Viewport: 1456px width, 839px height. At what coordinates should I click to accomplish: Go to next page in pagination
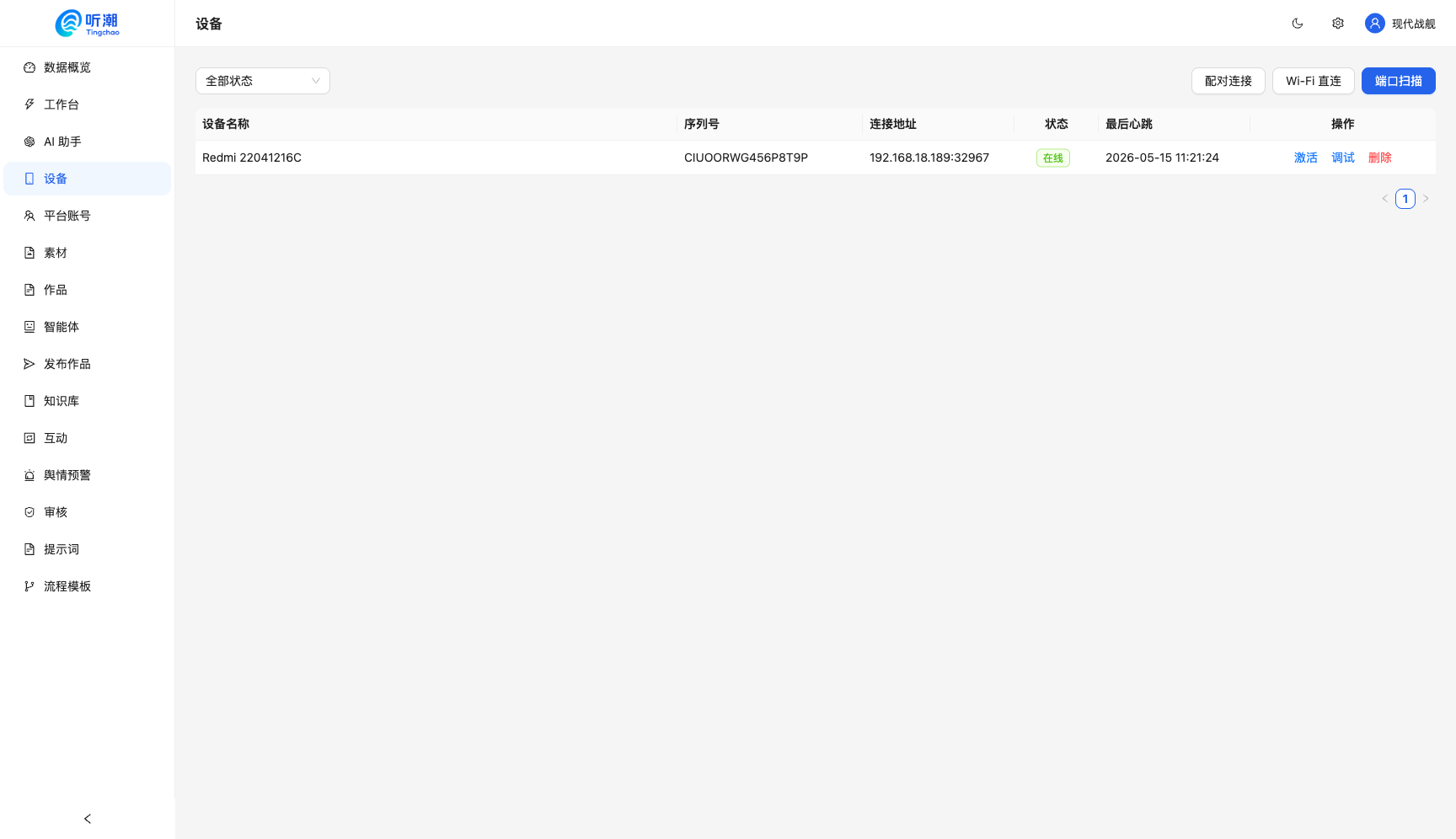click(x=1426, y=199)
